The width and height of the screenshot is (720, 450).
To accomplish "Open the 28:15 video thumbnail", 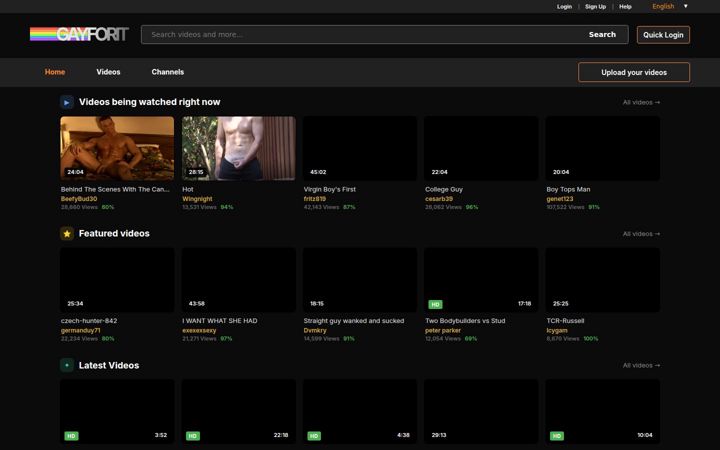I will coord(239,148).
